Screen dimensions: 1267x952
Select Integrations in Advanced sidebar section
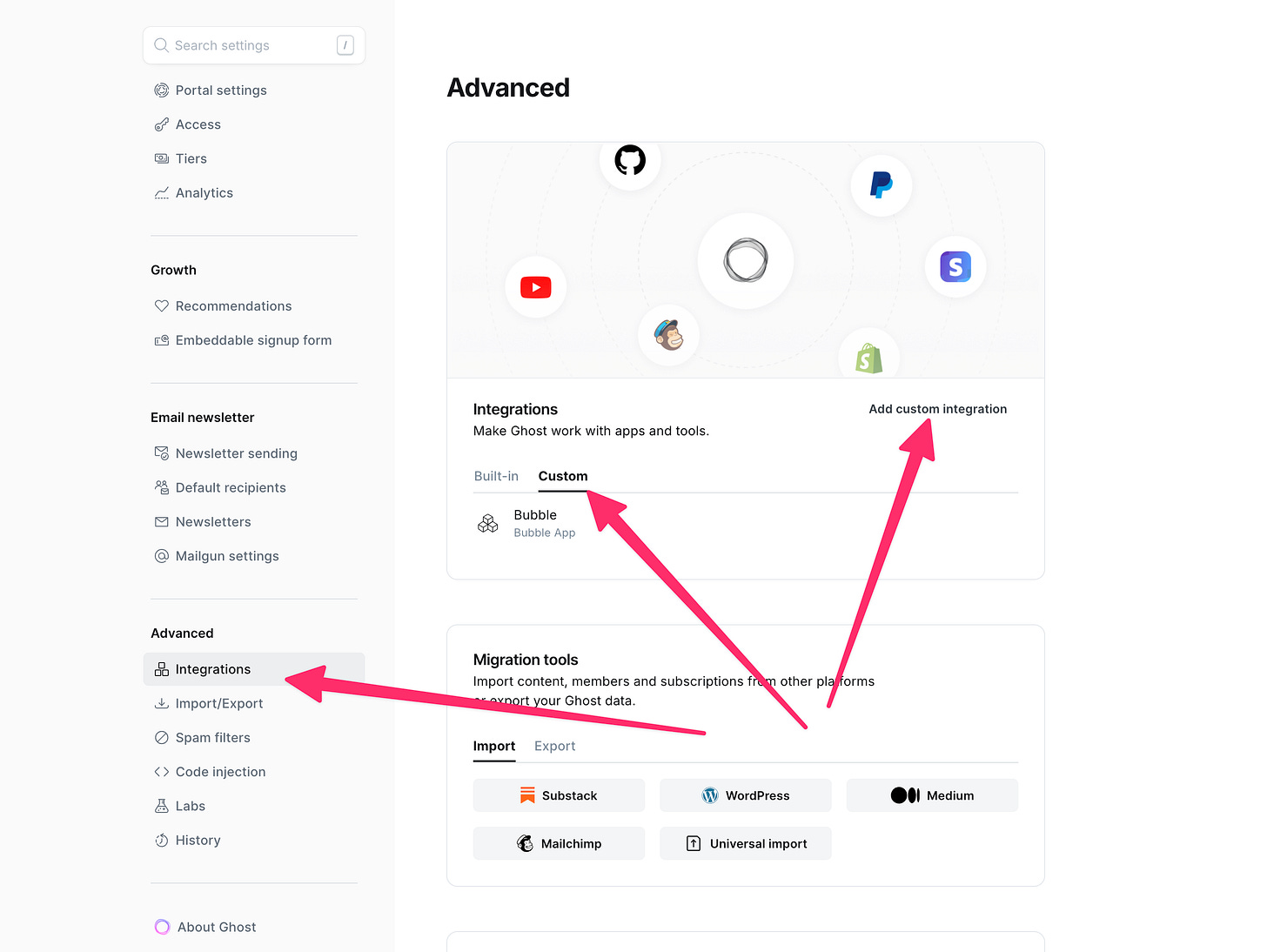[x=254, y=669]
